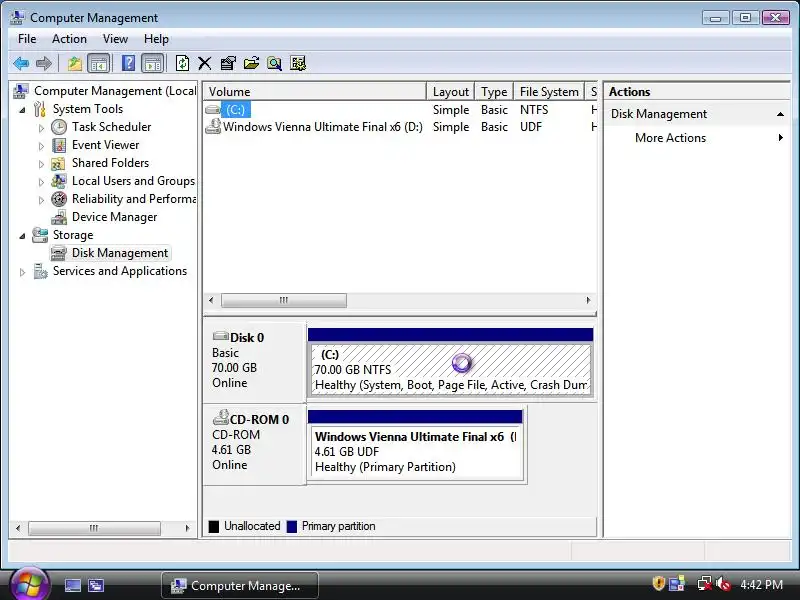Click the Shared Folders icon

[58, 163]
